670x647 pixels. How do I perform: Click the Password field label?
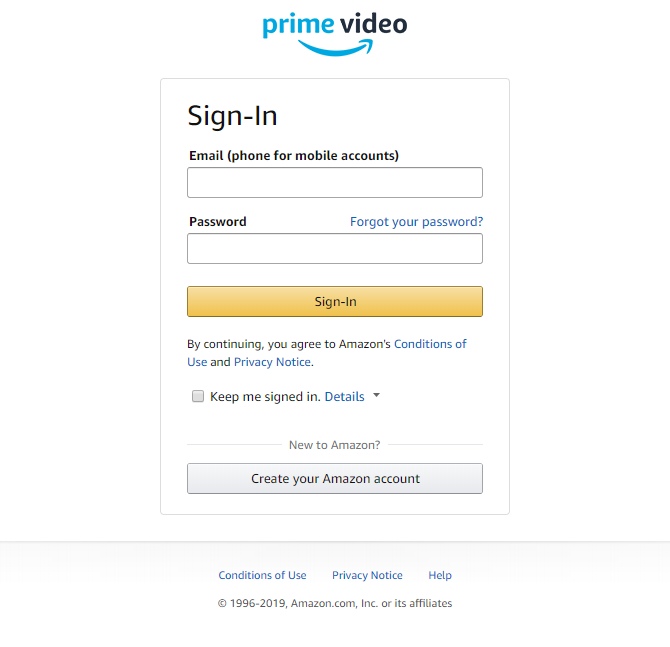218,222
